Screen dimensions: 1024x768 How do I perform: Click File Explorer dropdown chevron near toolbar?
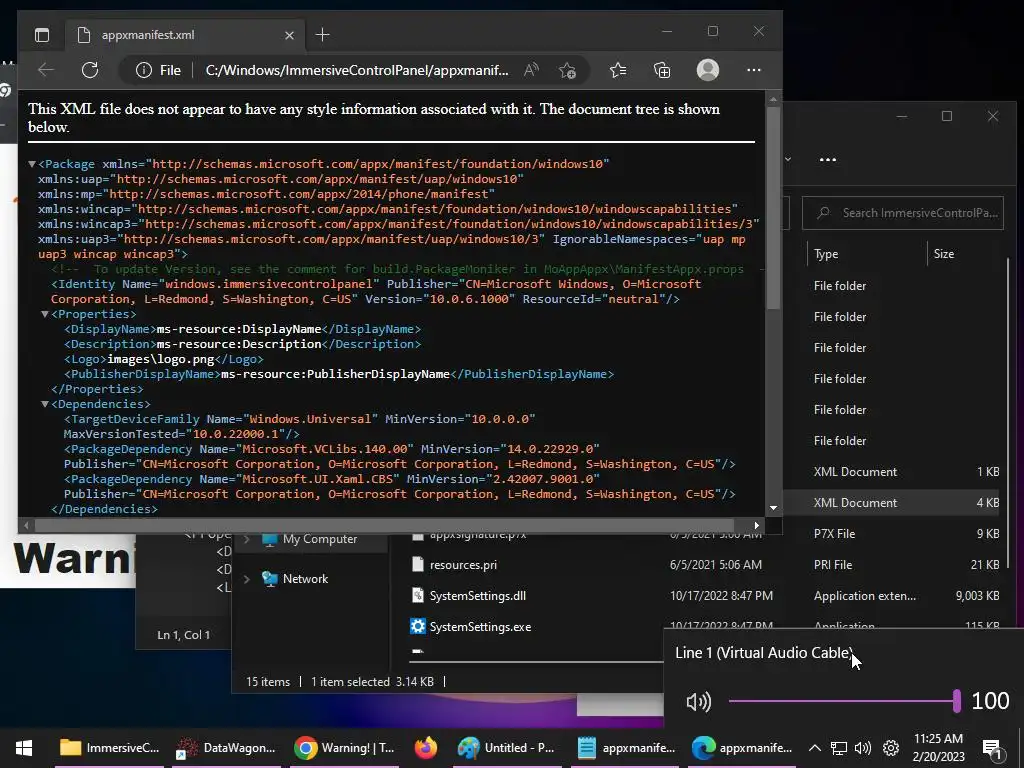[788, 159]
